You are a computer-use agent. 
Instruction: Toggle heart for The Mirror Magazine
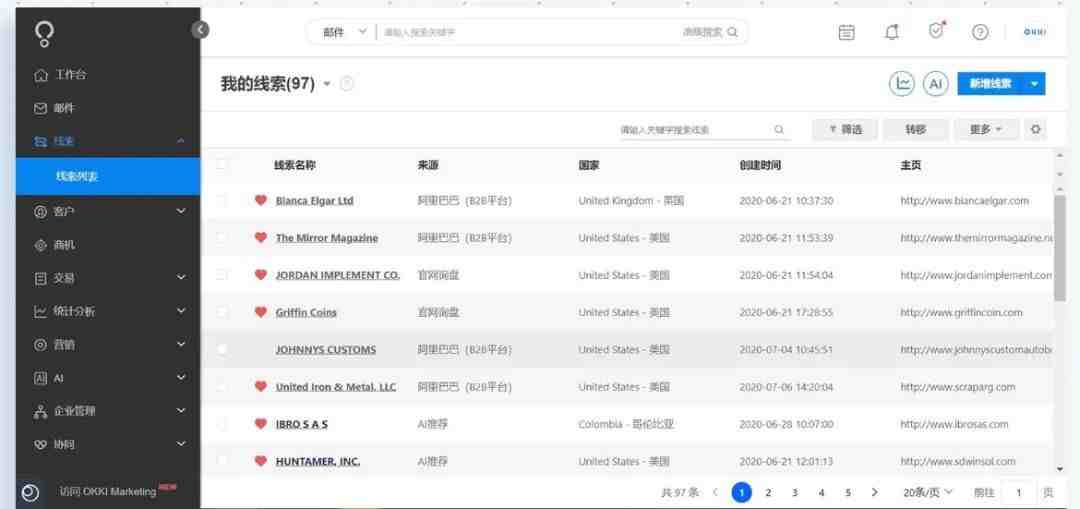click(260, 238)
